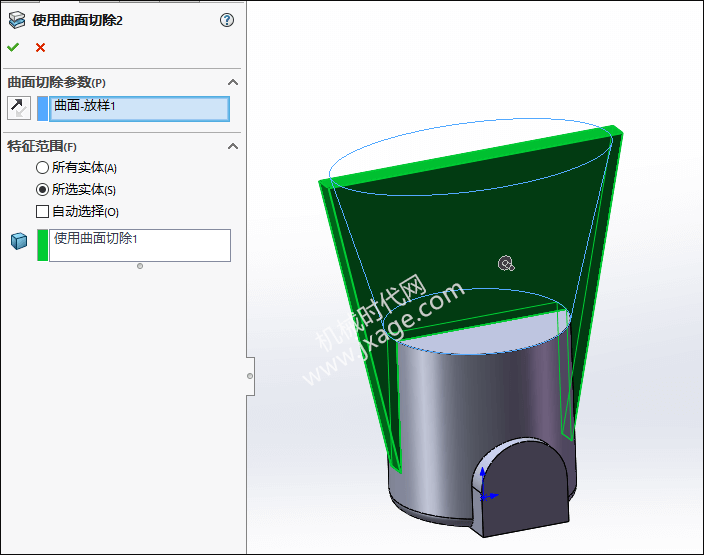The height and width of the screenshot is (555, 704).
Task: Click the 曲面-放样1 selection box
Action: point(139,108)
